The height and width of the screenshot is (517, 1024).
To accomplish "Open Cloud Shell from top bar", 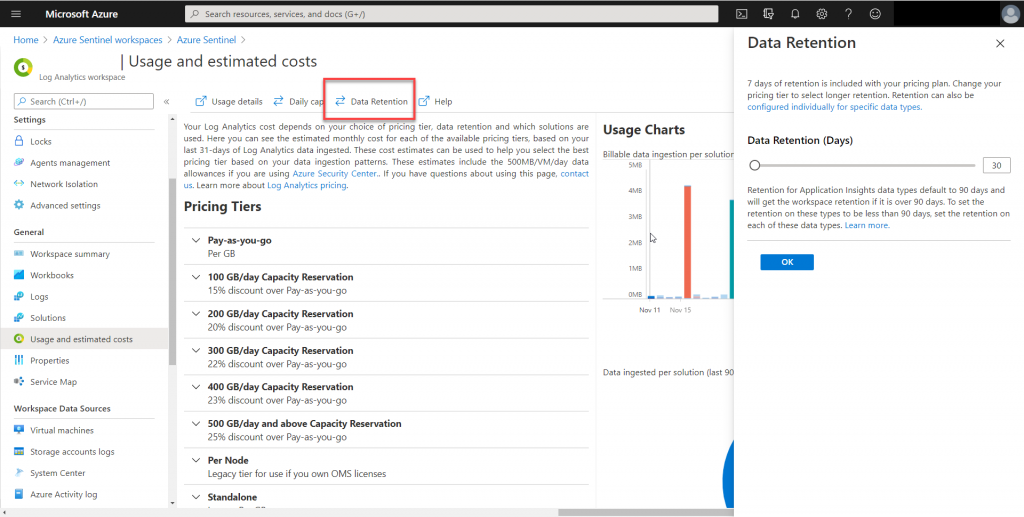I will [x=741, y=14].
